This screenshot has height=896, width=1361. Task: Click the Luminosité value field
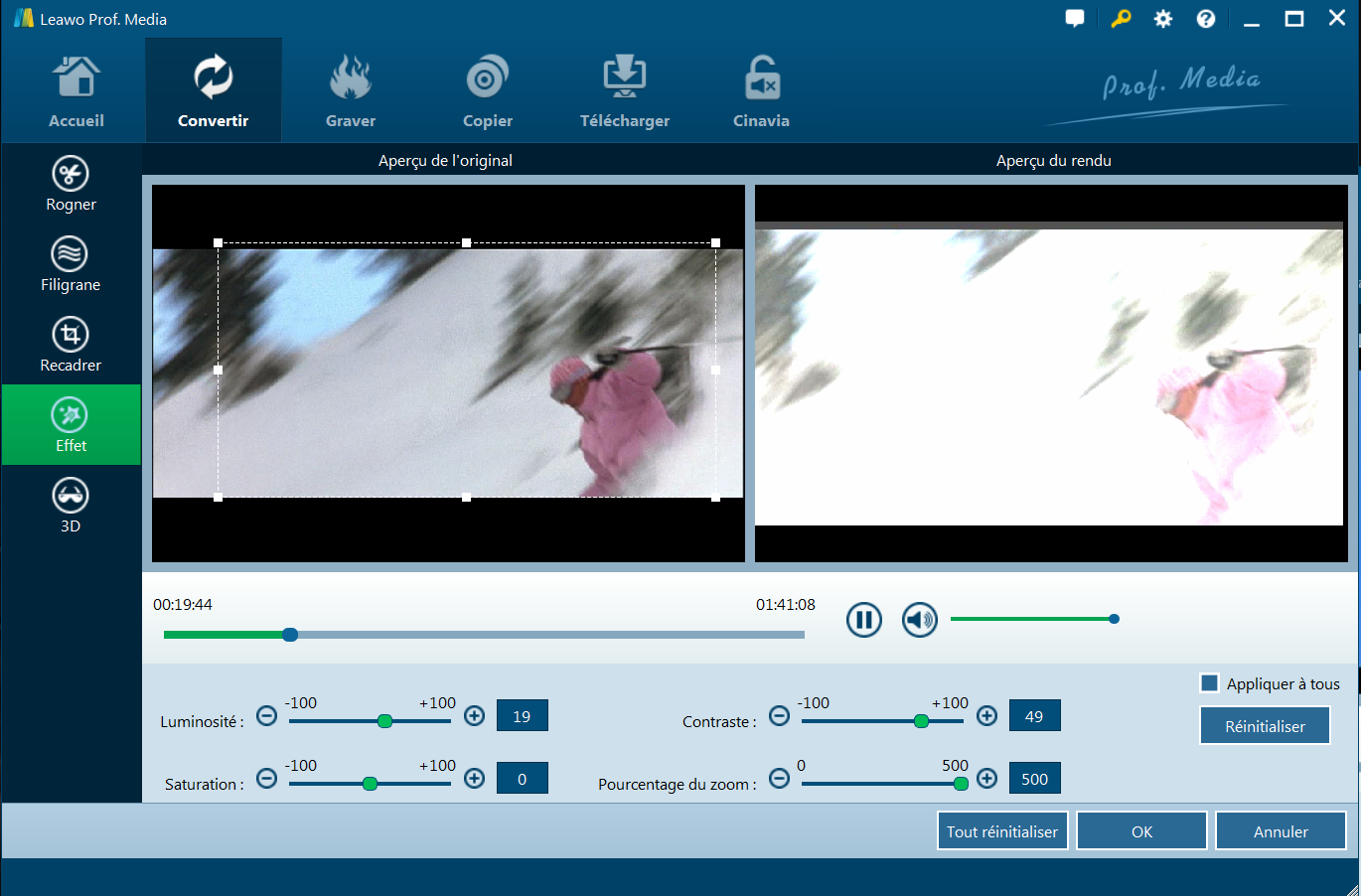[522, 716]
